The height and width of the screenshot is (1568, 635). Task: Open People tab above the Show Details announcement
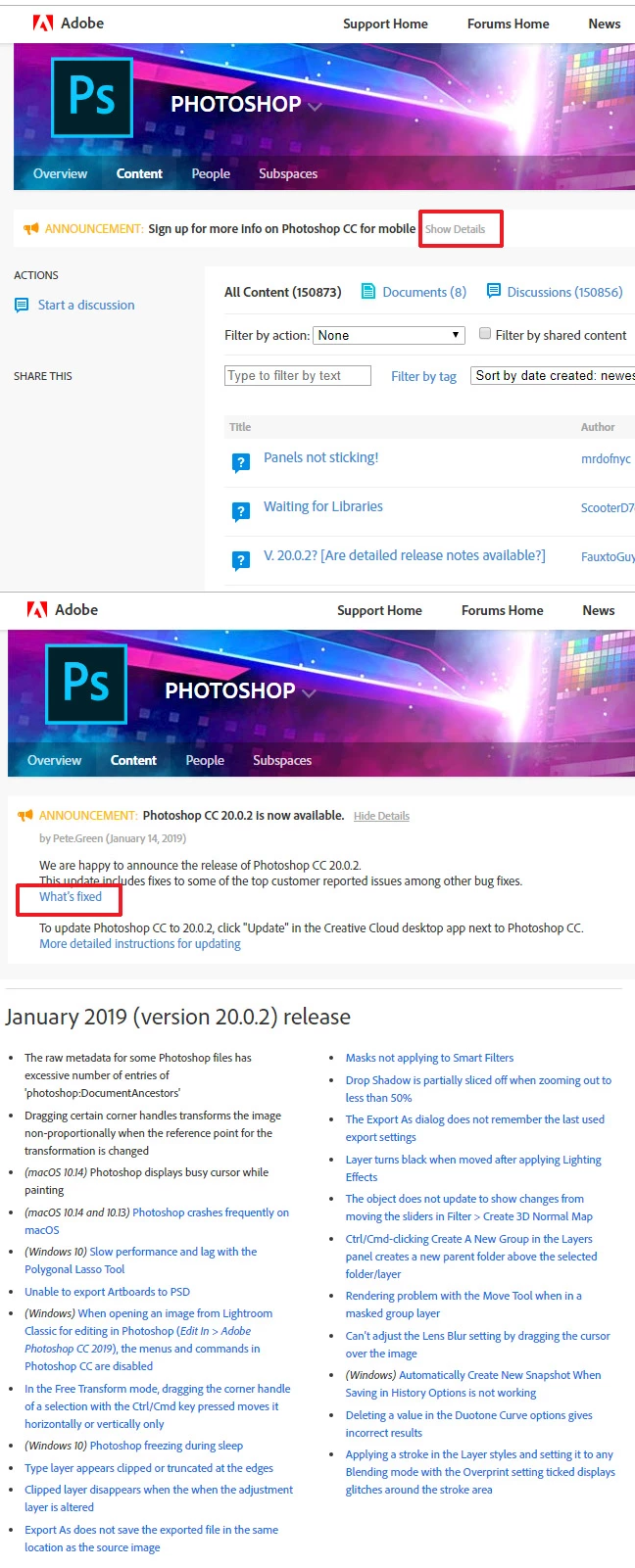(x=211, y=173)
